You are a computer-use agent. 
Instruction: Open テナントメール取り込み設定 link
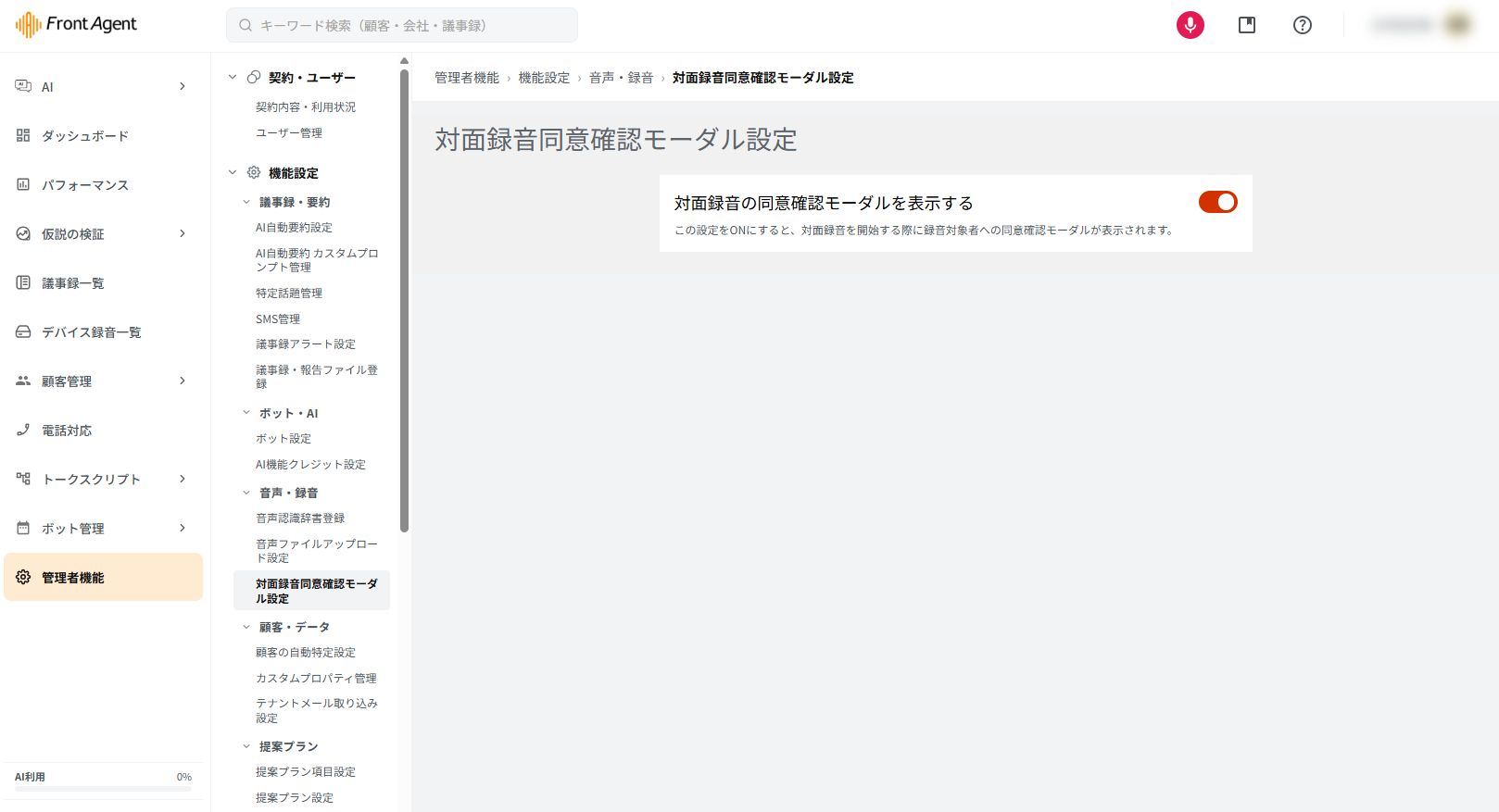tap(317, 711)
